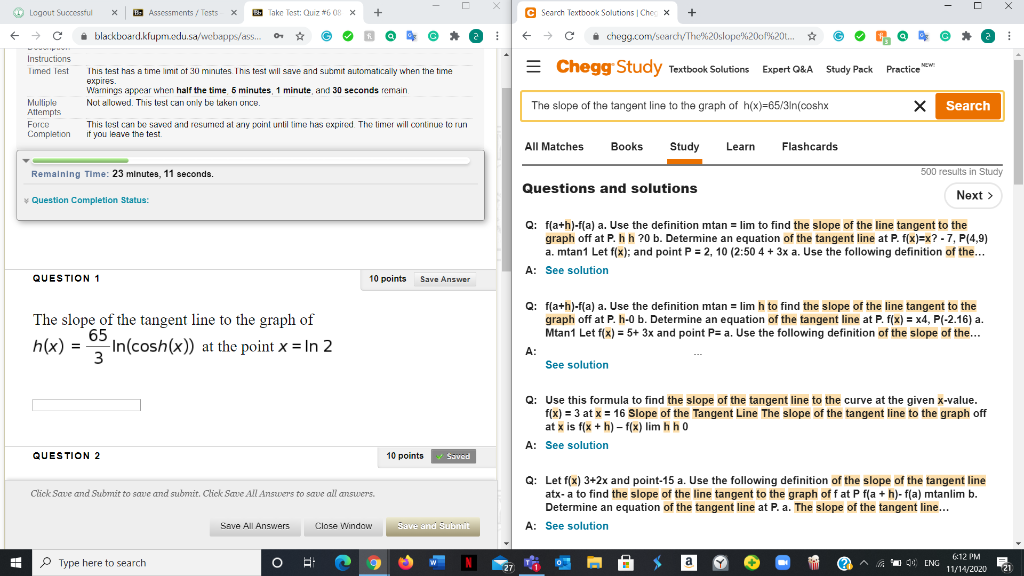Viewport: 1024px width, 576px height.
Task: Open Study Pack link
Action: pyautogui.click(x=849, y=69)
